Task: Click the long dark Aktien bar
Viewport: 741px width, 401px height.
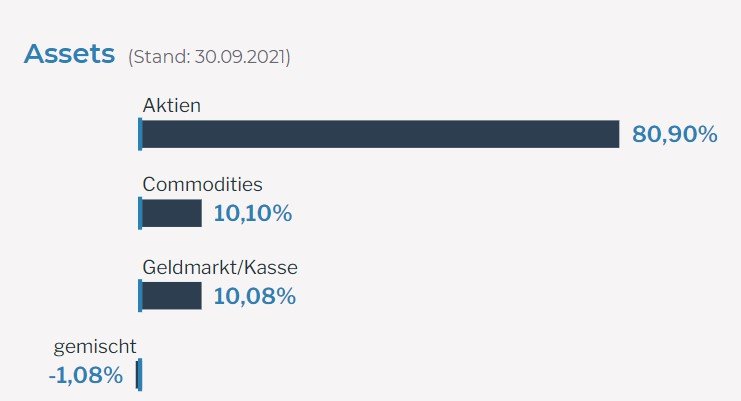Action: click(380, 134)
